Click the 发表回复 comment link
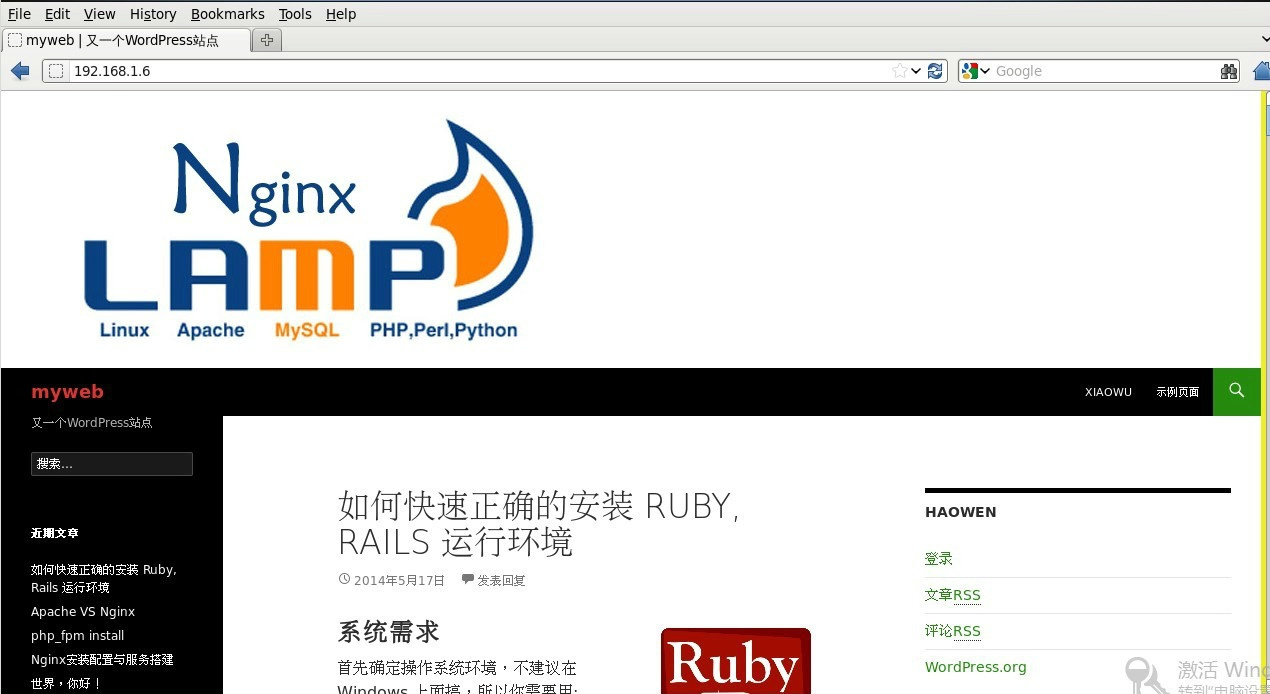This screenshot has width=1270, height=694. coord(501,580)
